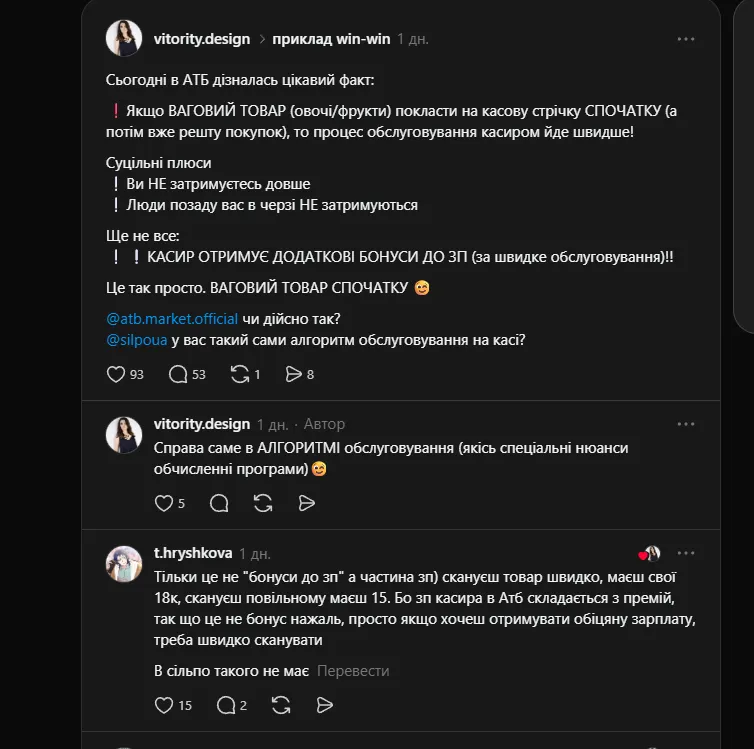Image resolution: width=754 pixels, height=749 pixels.
Task: Open the more options menu for the main post
Action: coord(685,39)
